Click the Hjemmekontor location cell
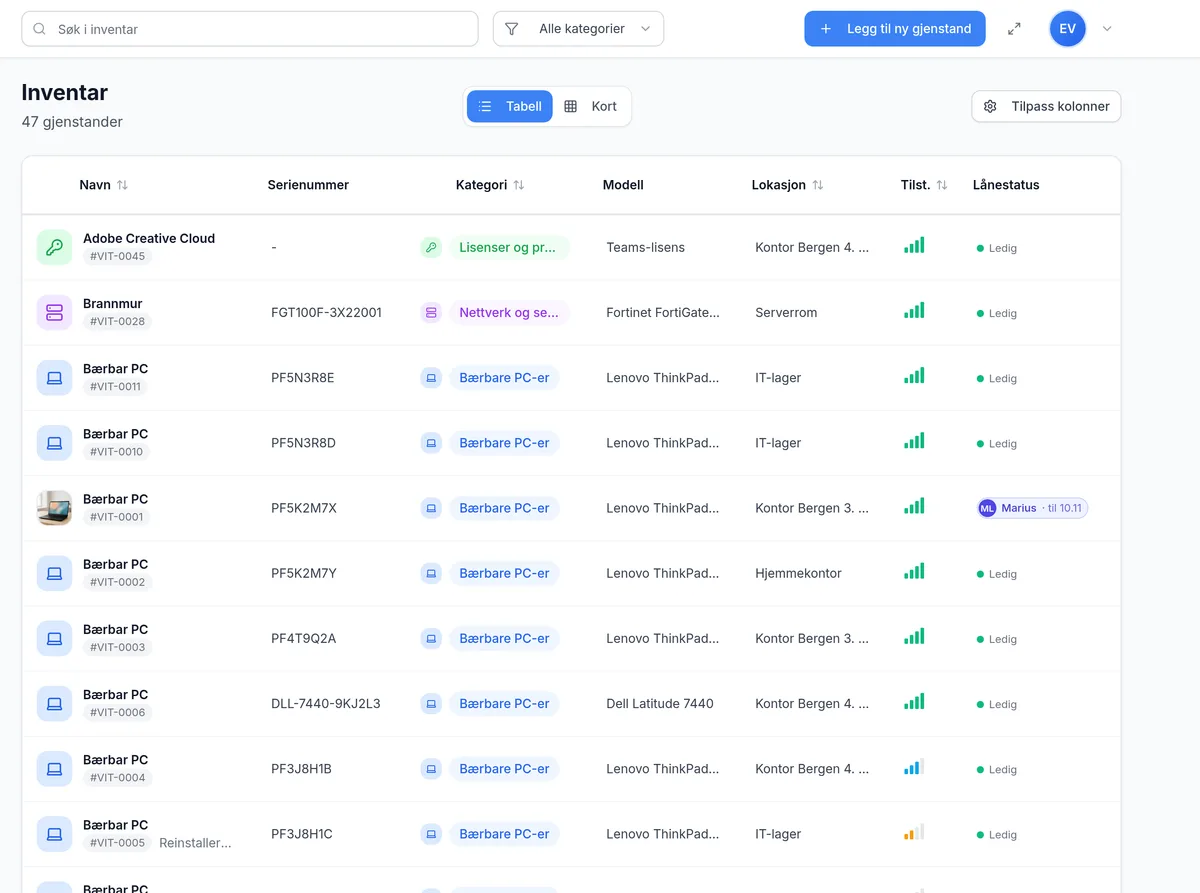 coord(798,573)
